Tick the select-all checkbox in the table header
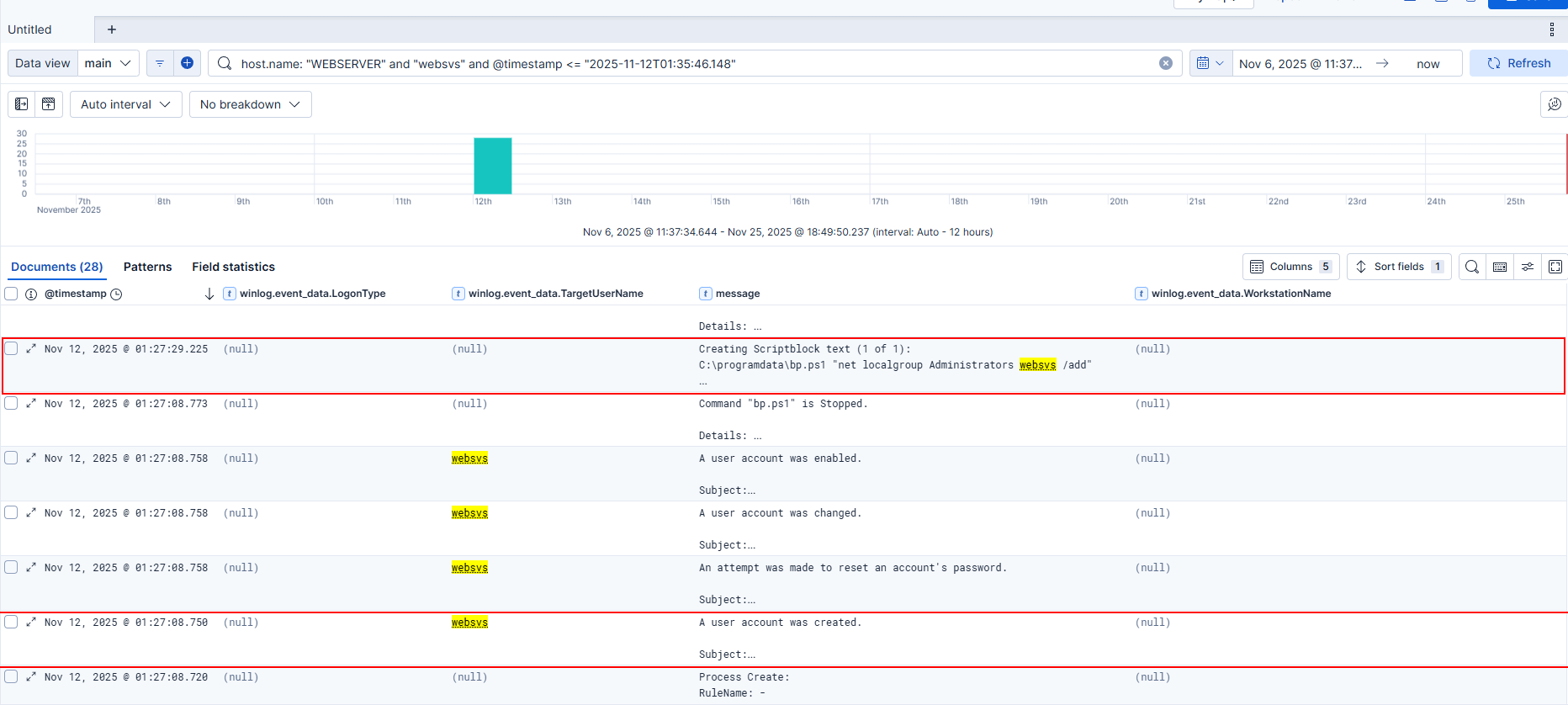 coord(11,294)
